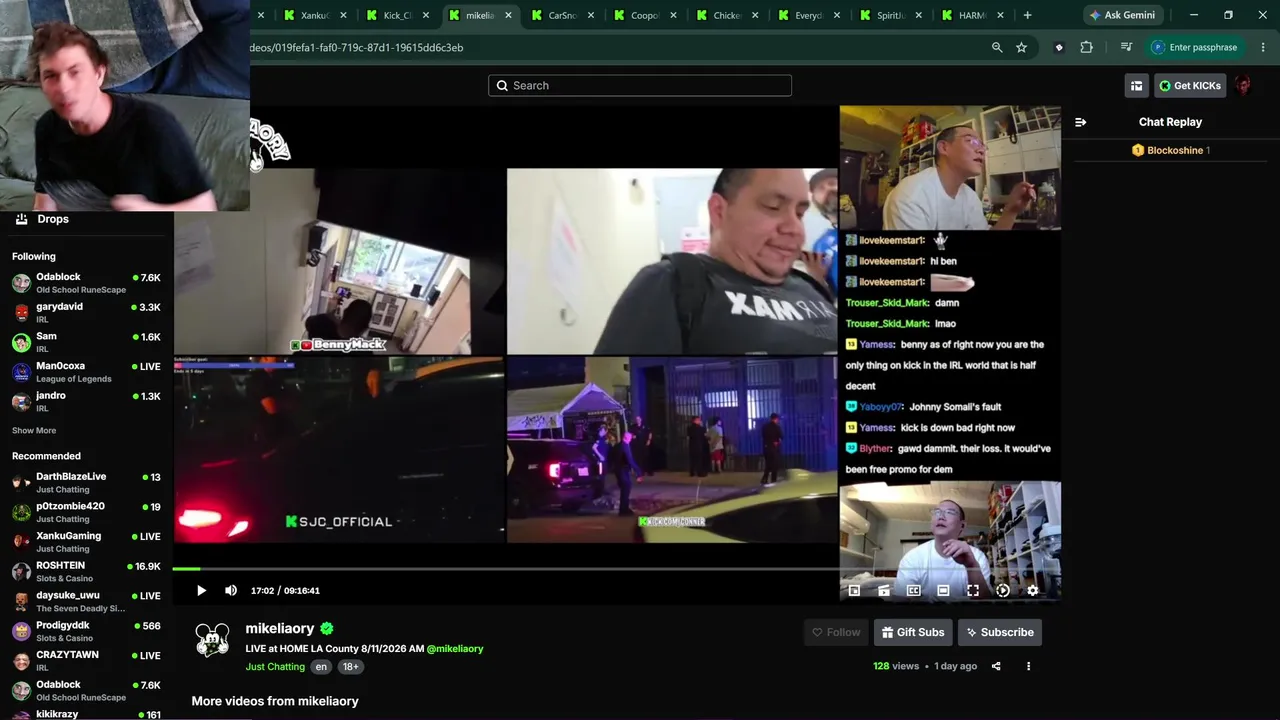Click the Enter passphrase profile button

click(1195, 47)
